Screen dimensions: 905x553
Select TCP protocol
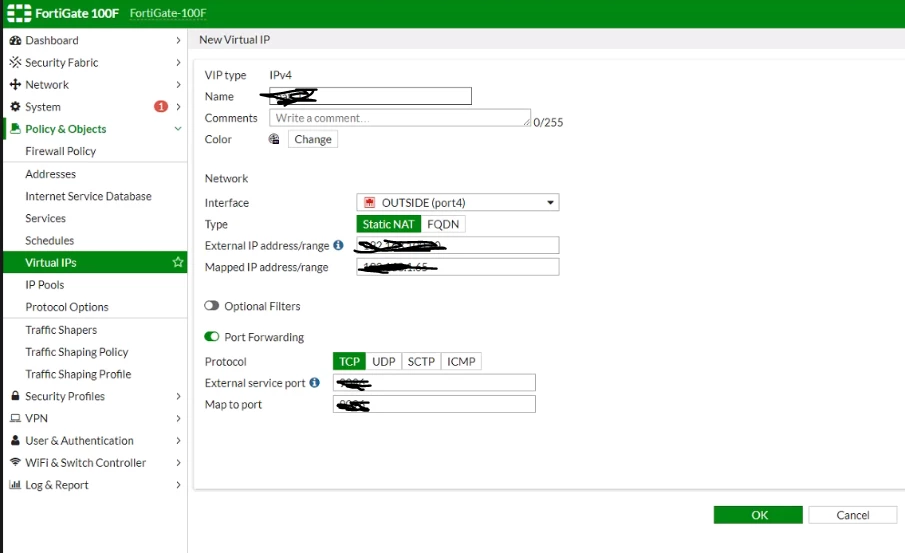349,361
